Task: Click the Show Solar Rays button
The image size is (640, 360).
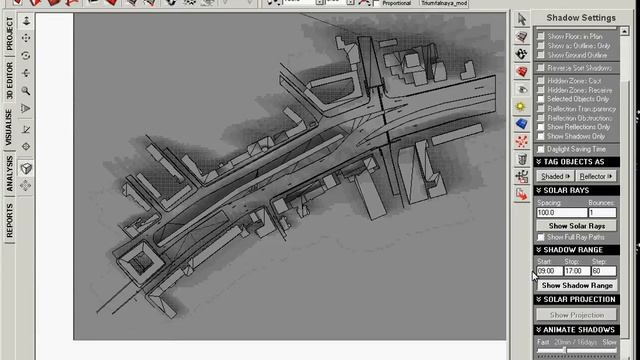Action: click(x=576, y=226)
